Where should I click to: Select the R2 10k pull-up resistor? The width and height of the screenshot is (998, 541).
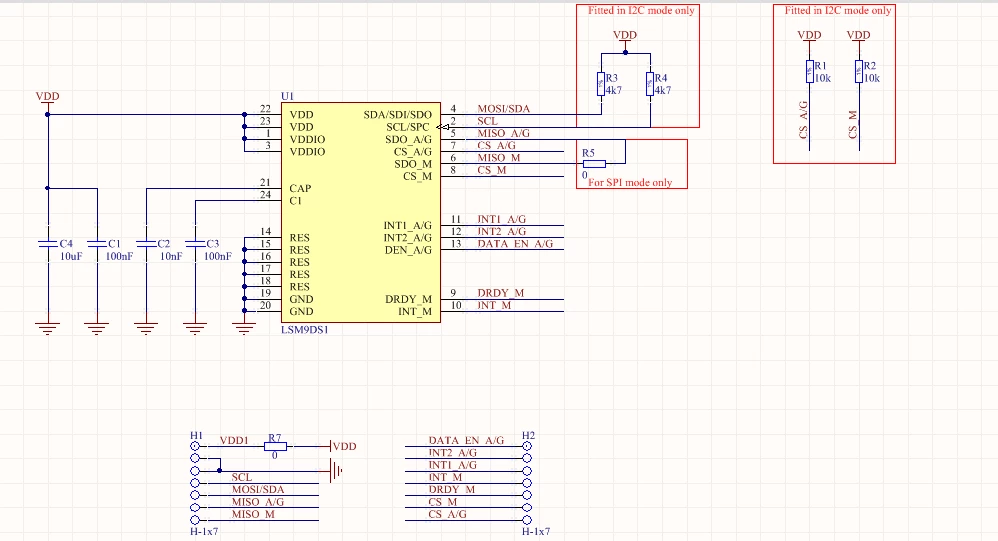(x=859, y=71)
